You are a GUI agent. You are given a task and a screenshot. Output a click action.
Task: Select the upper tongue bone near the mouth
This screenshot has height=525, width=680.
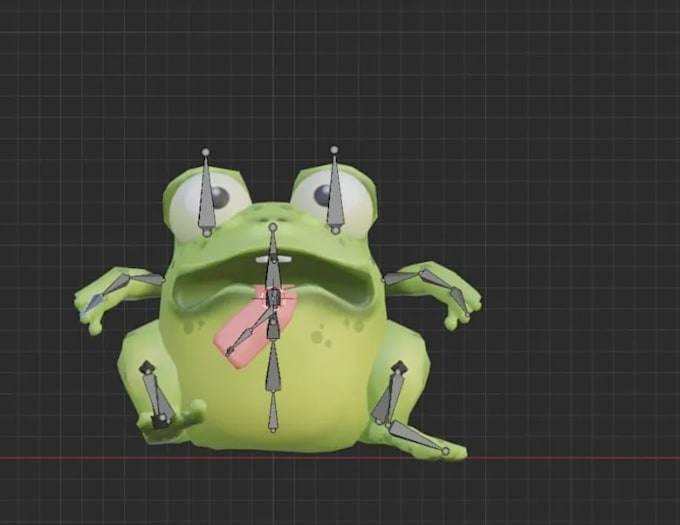pos(262,319)
